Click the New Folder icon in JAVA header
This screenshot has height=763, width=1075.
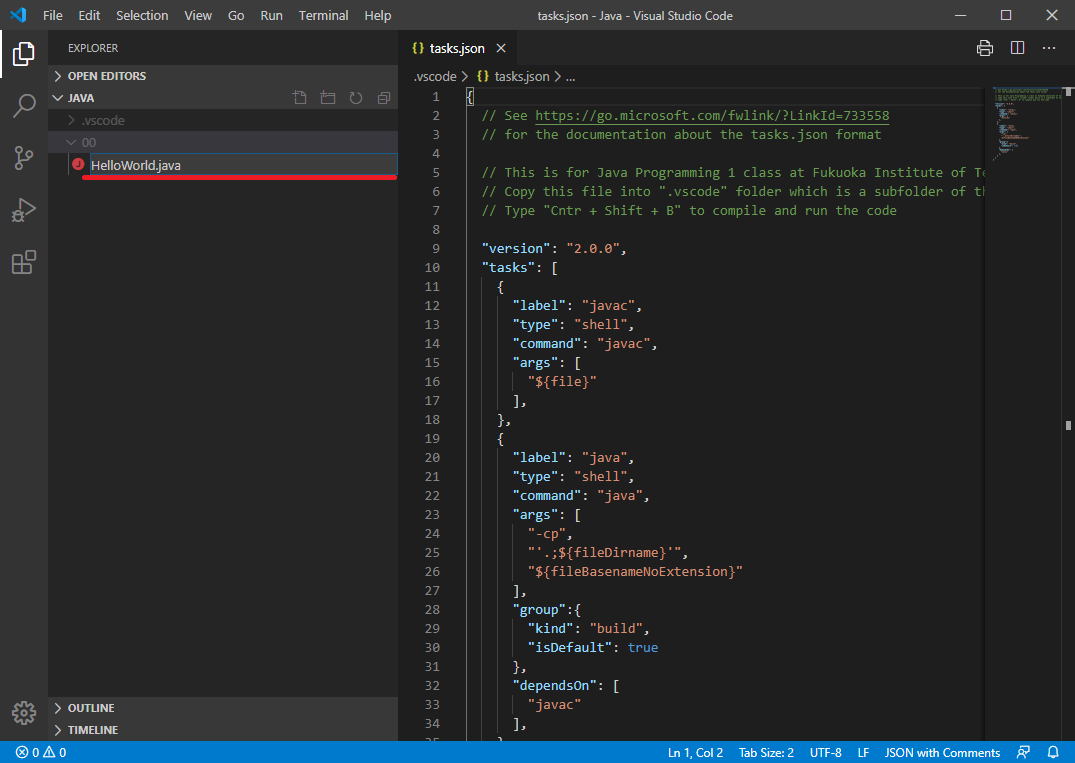328,98
